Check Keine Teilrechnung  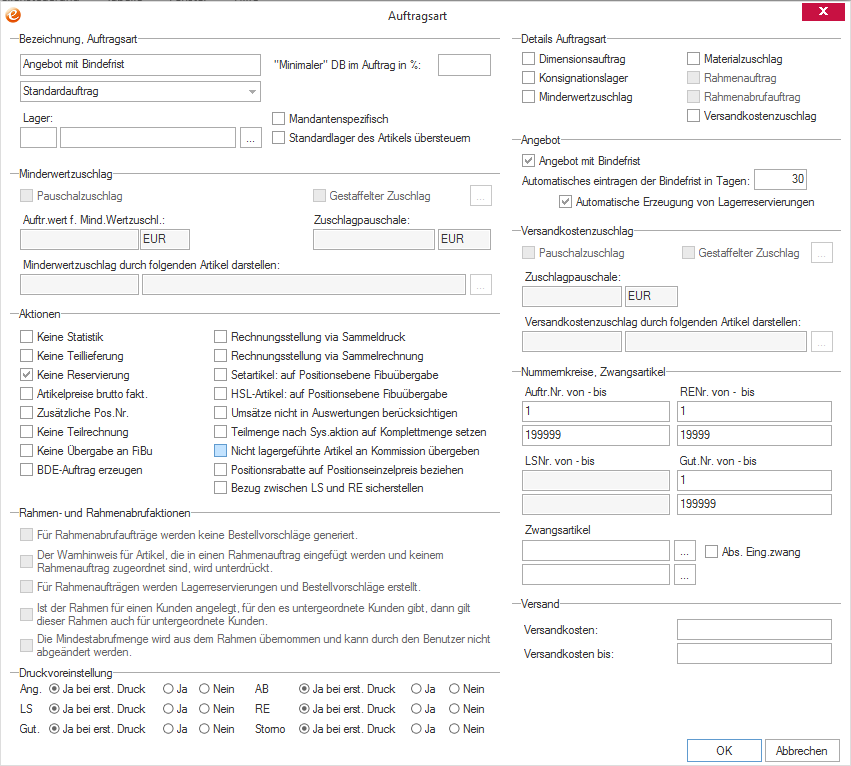coord(27,432)
